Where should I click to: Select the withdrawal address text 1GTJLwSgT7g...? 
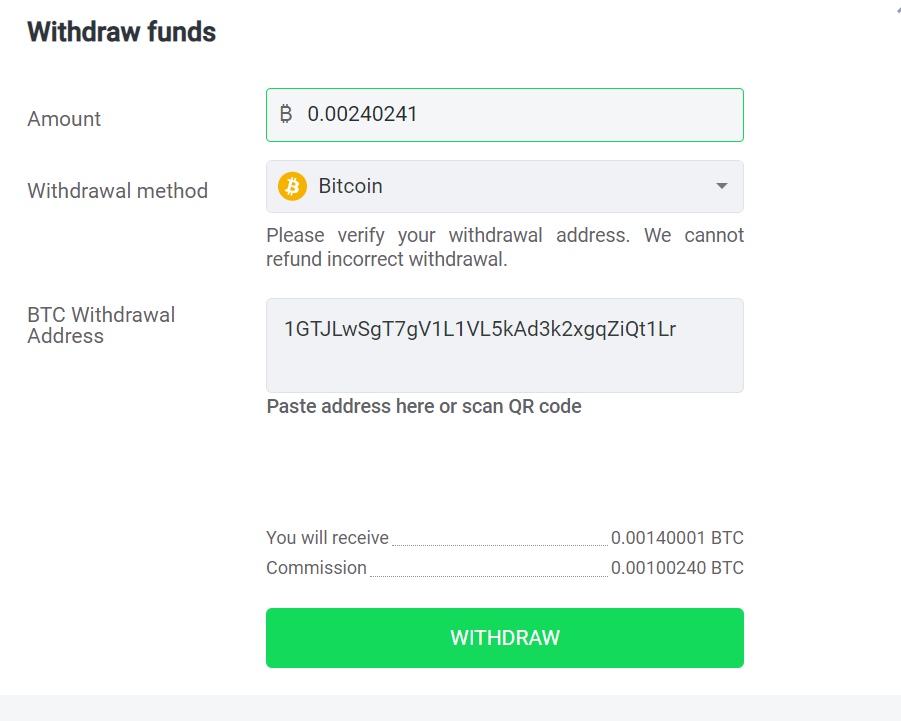351,330
